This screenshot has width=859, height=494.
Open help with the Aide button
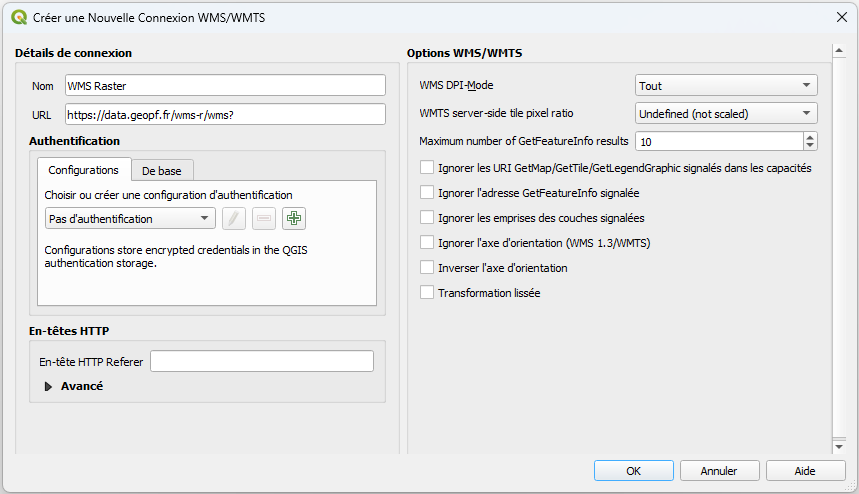click(805, 471)
